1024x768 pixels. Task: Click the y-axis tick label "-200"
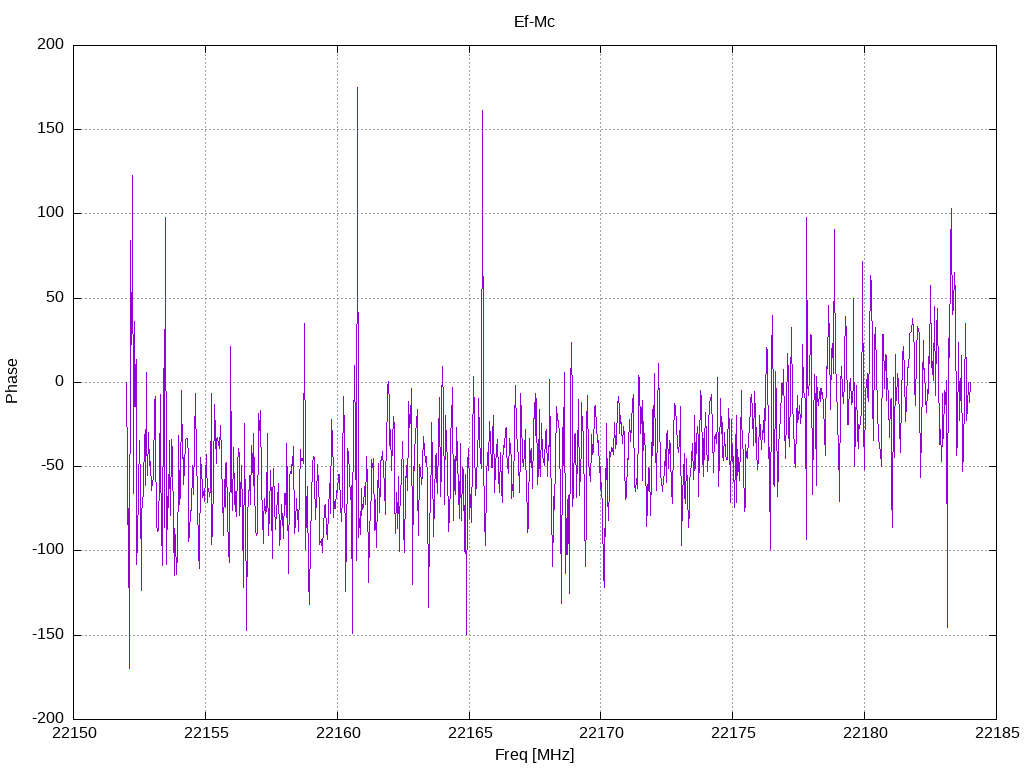click(48, 719)
